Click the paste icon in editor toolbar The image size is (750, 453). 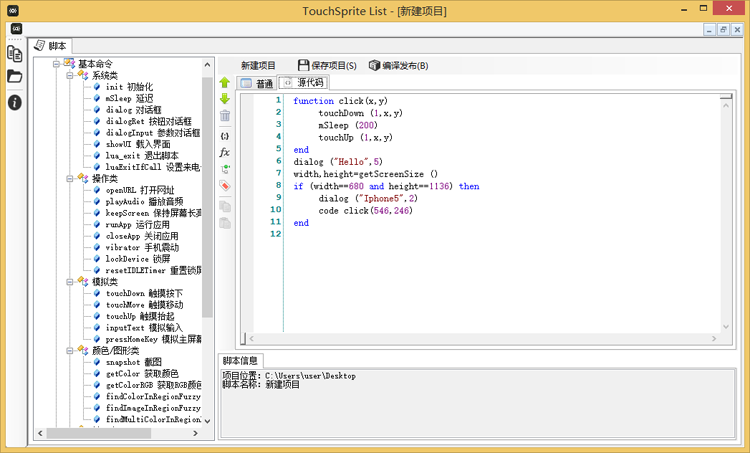(x=225, y=223)
